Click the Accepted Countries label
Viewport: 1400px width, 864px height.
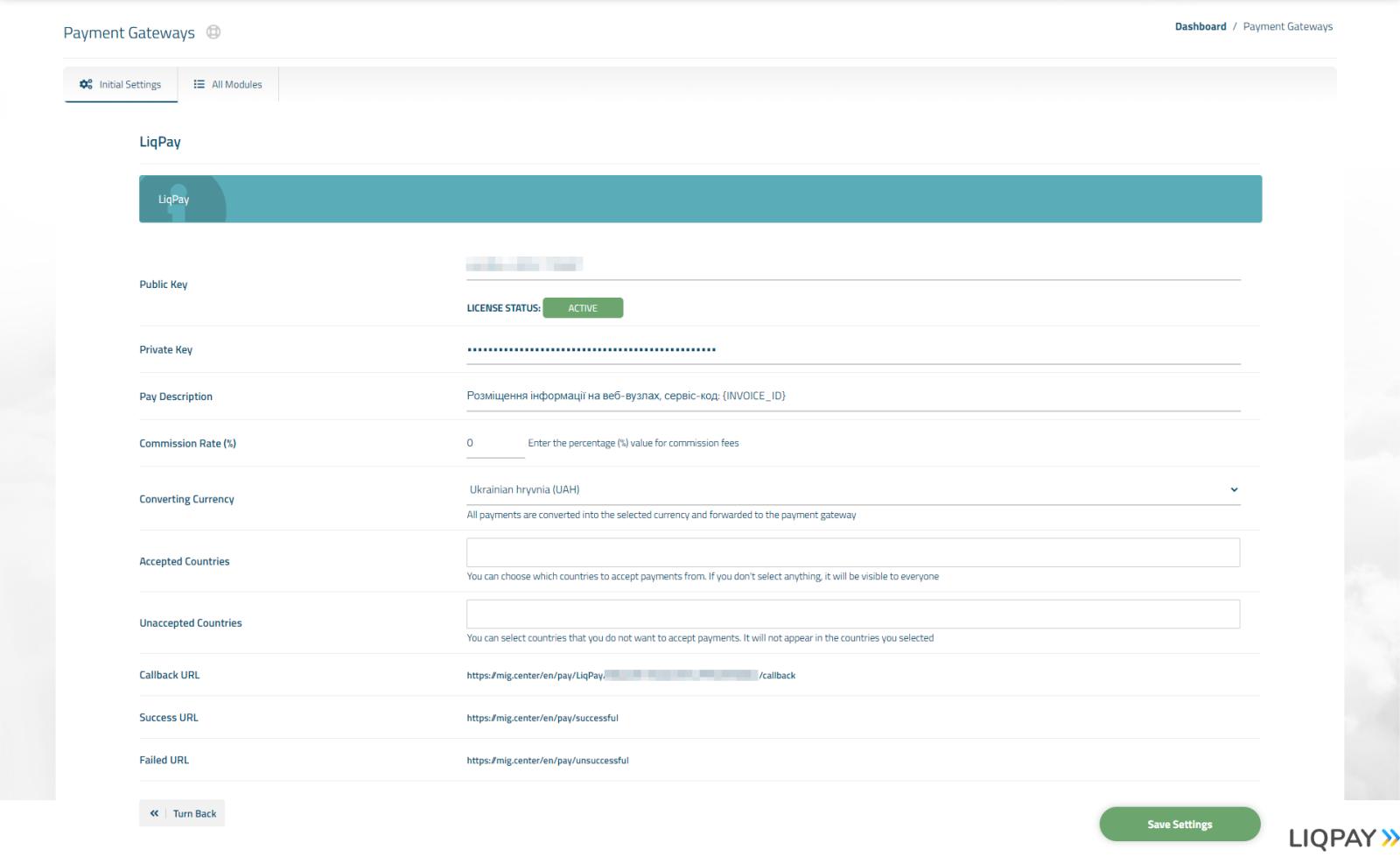click(184, 561)
